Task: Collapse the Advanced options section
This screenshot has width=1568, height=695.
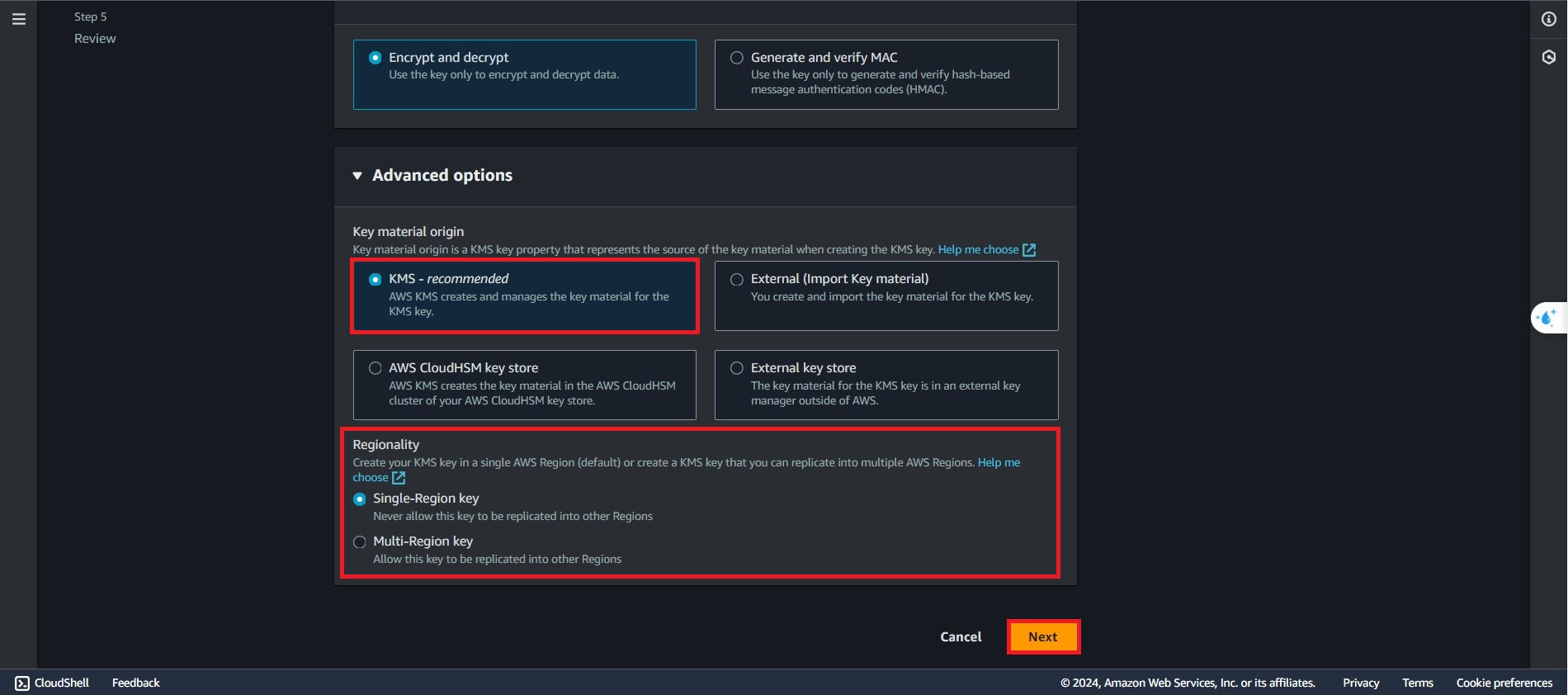Action: [357, 176]
